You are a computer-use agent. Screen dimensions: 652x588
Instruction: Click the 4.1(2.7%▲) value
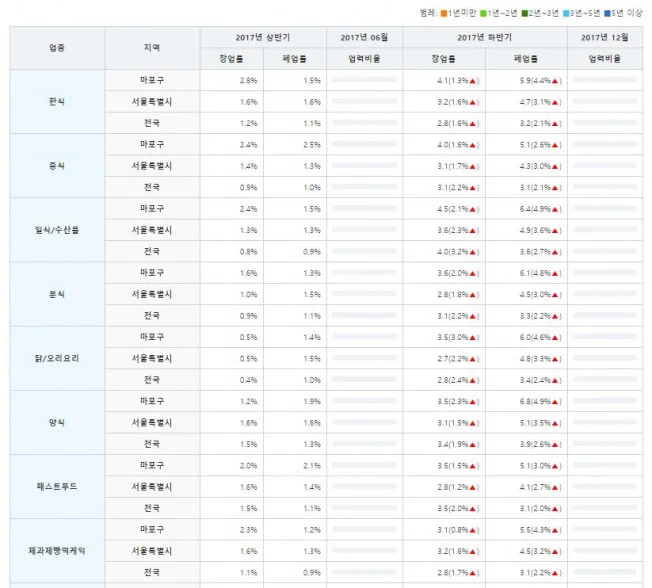541,487
